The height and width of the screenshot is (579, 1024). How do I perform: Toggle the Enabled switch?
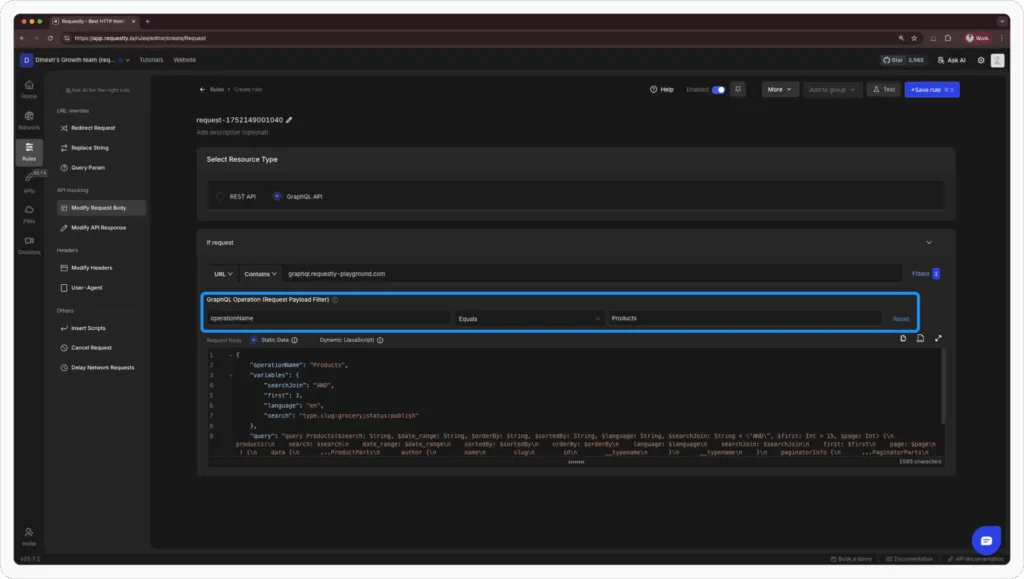(718, 89)
